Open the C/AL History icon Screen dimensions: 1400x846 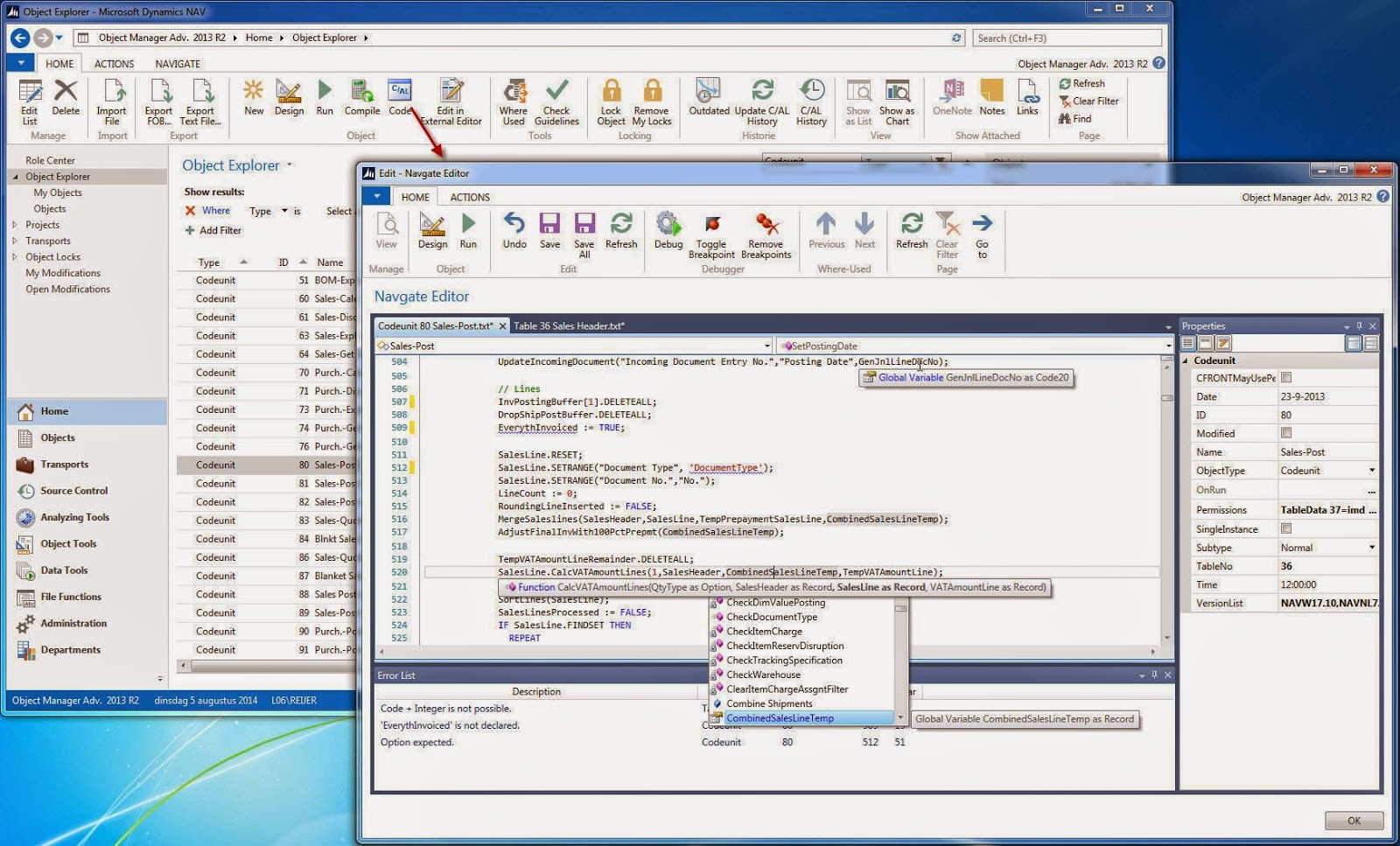[x=811, y=101]
